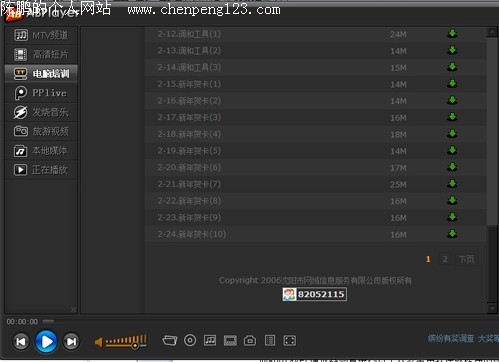Mute audio with the orange speaker icon

coord(98,342)
